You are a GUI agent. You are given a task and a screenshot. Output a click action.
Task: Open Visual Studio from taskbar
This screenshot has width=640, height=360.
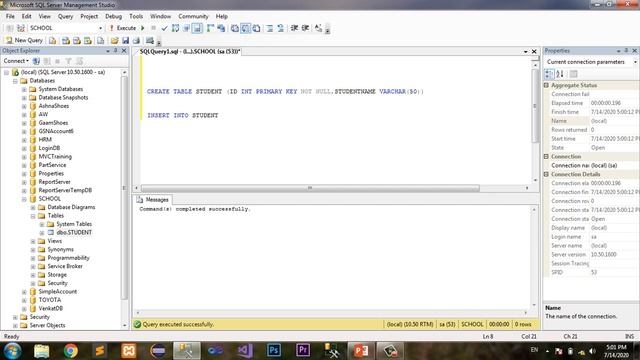244,351
